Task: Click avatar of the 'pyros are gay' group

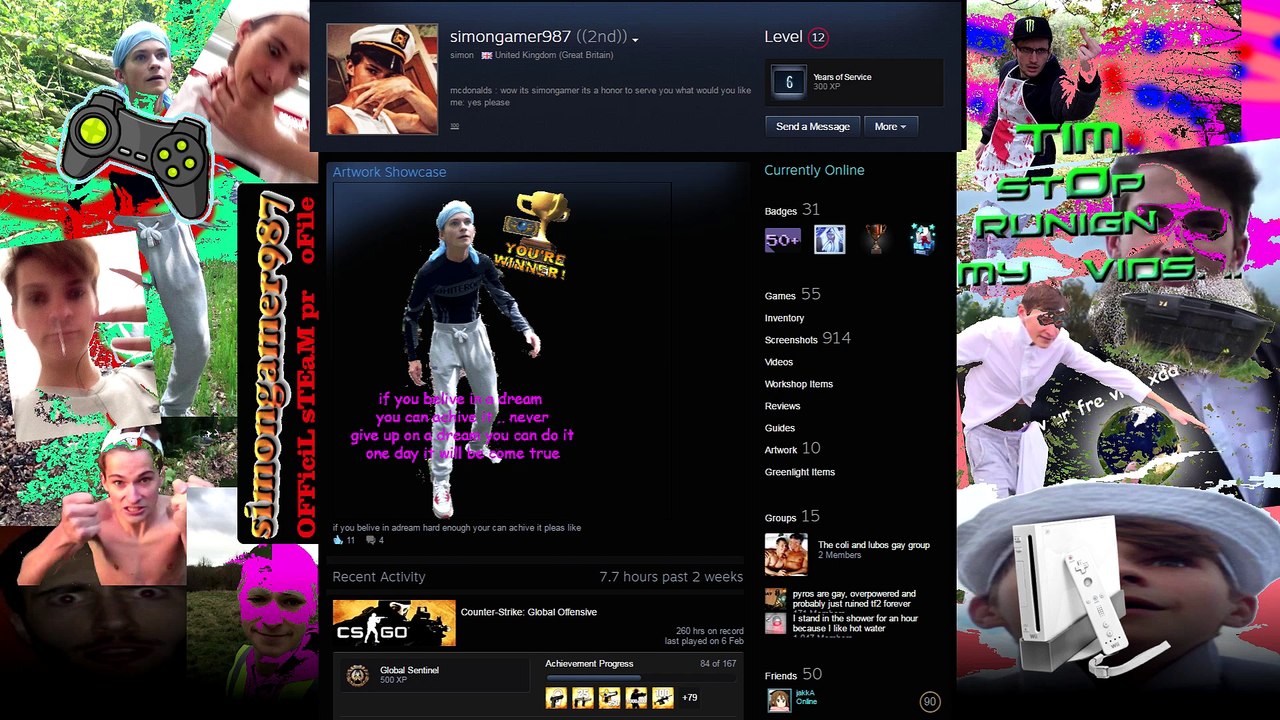Action: (775, 598)
